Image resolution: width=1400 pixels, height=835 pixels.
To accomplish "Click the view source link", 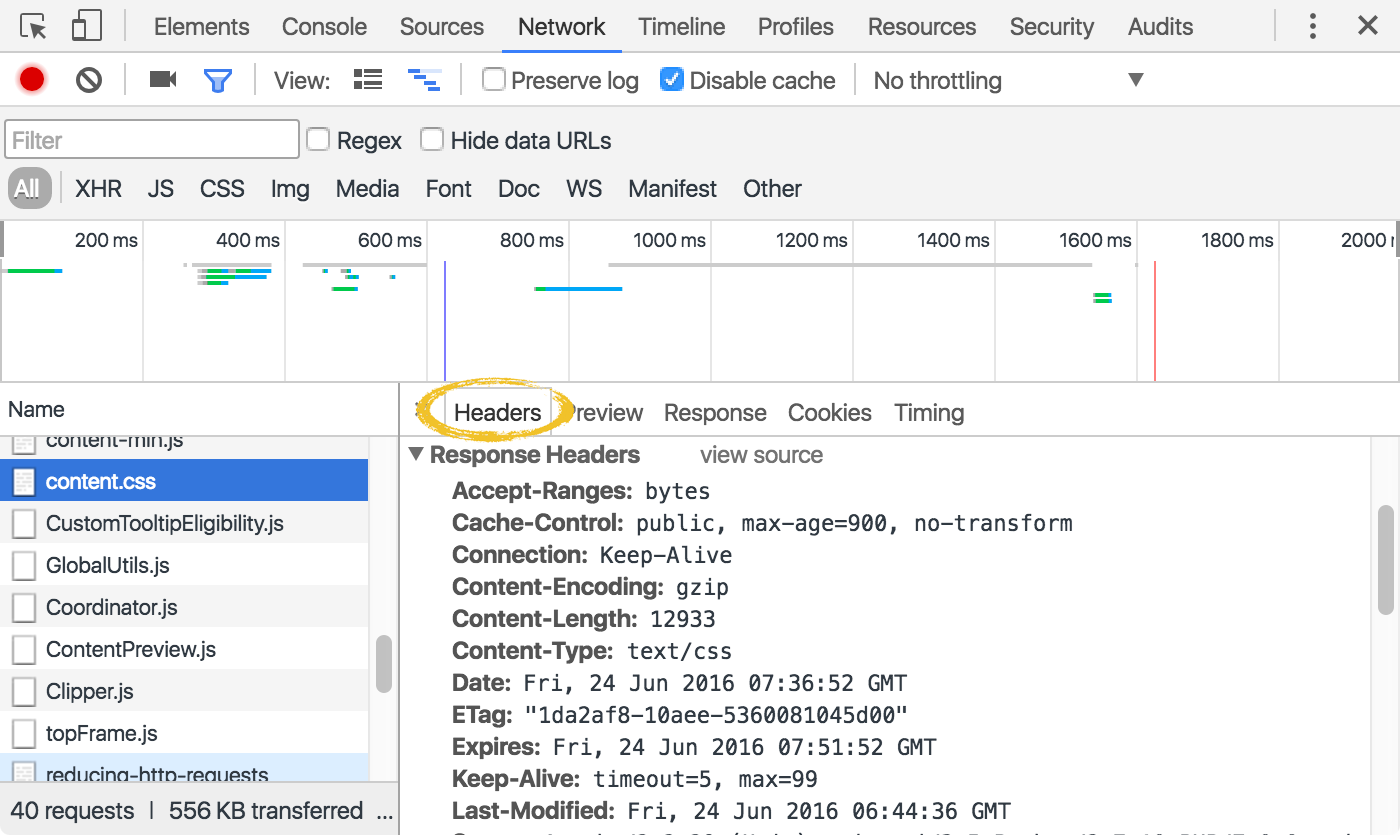I will (760, 455).
